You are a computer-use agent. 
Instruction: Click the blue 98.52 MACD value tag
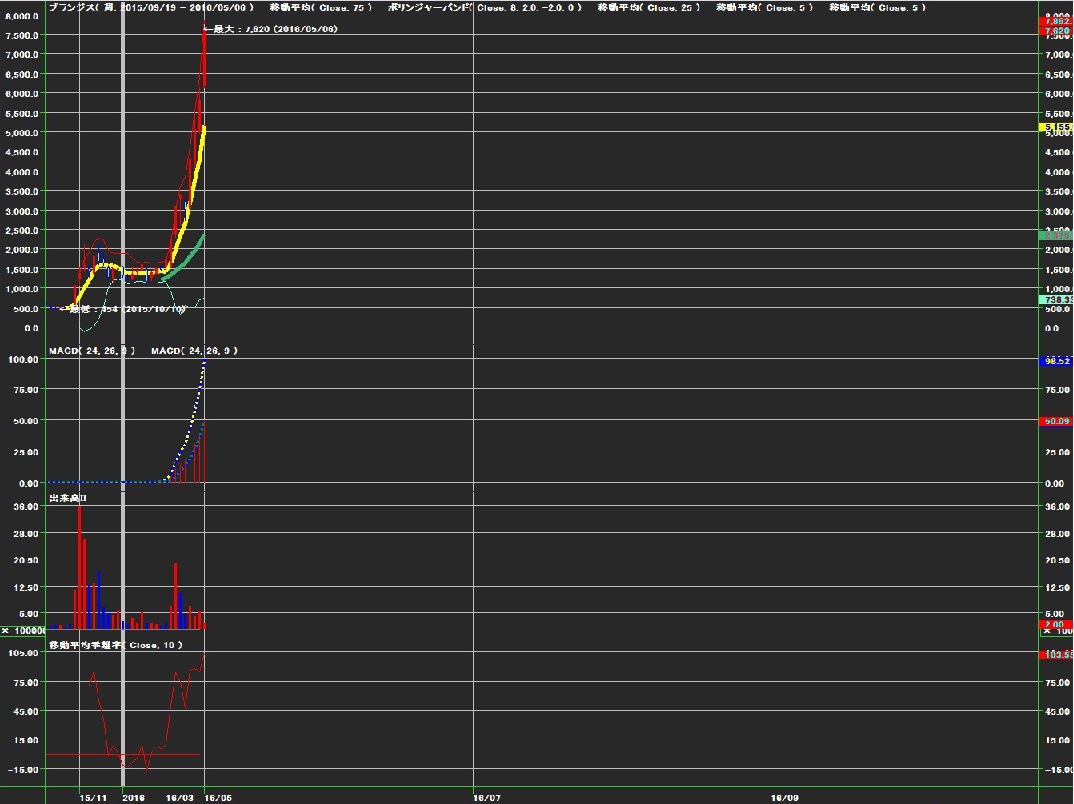(x=1057, y=360)
